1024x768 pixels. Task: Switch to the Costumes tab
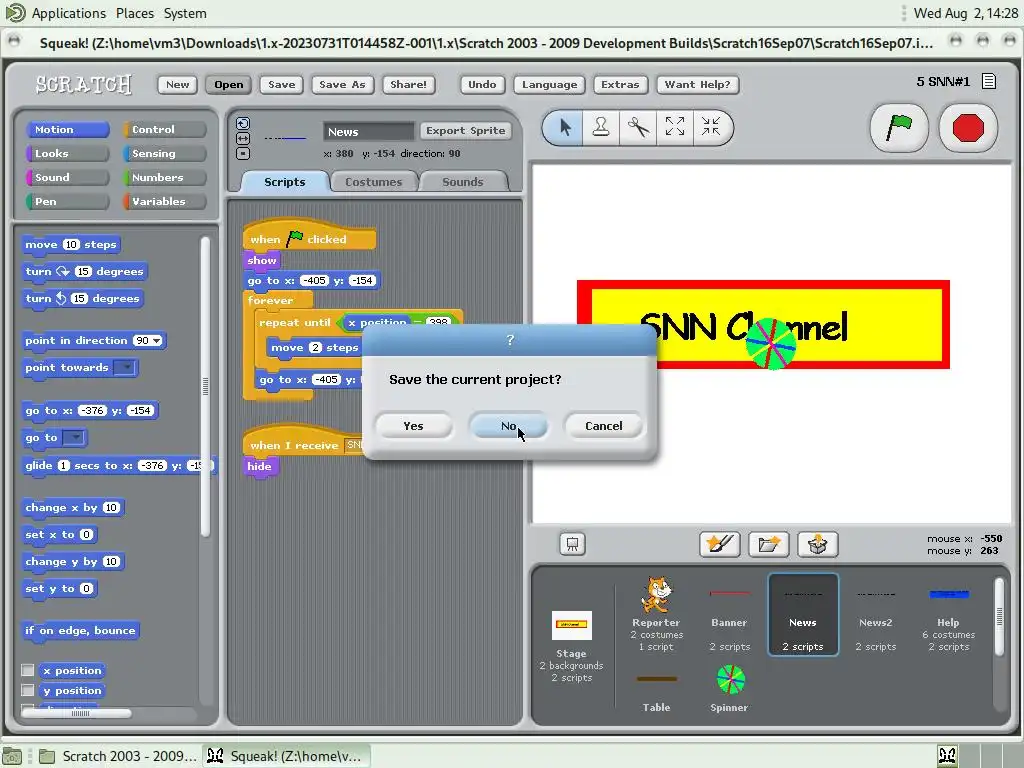click(x=374, y=182)
